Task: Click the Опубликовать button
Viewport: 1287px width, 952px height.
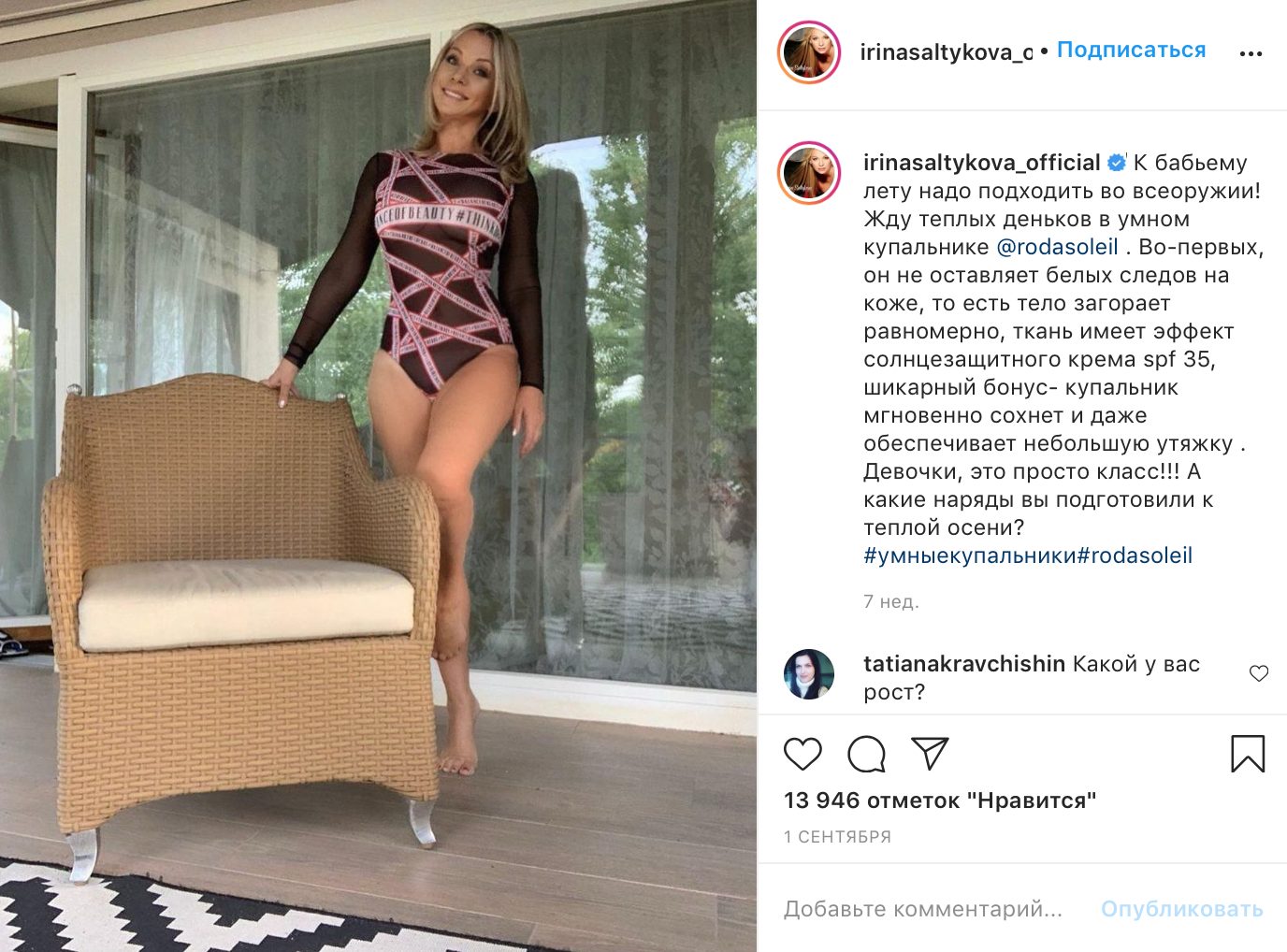Action: pos(1182,909)
